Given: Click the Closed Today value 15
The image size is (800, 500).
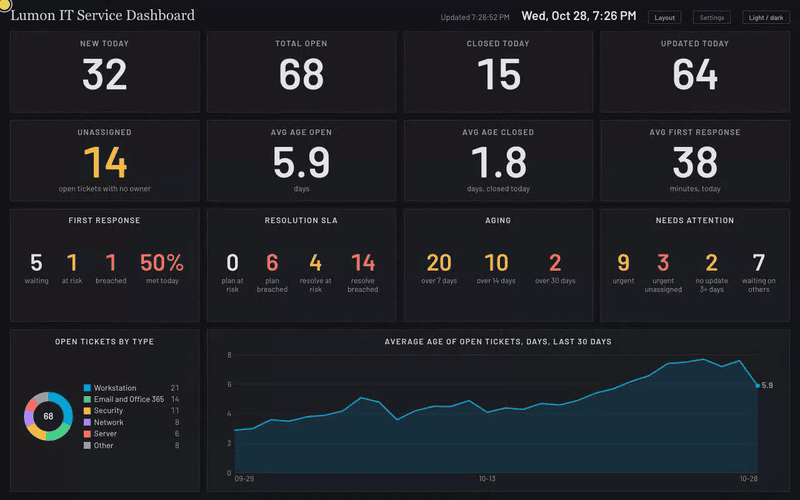Looking at the screenshot, I should [x=498, y=74].
